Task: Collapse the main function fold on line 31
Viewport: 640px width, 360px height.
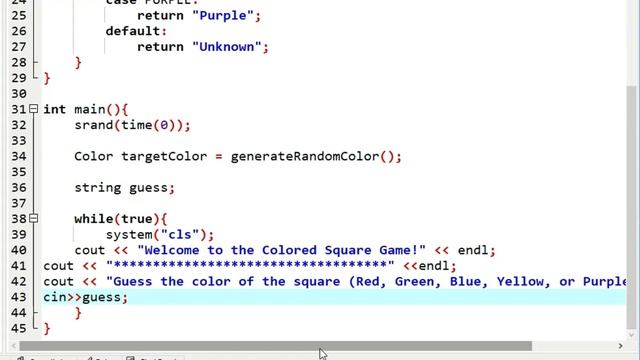Action: pos(33,109)
